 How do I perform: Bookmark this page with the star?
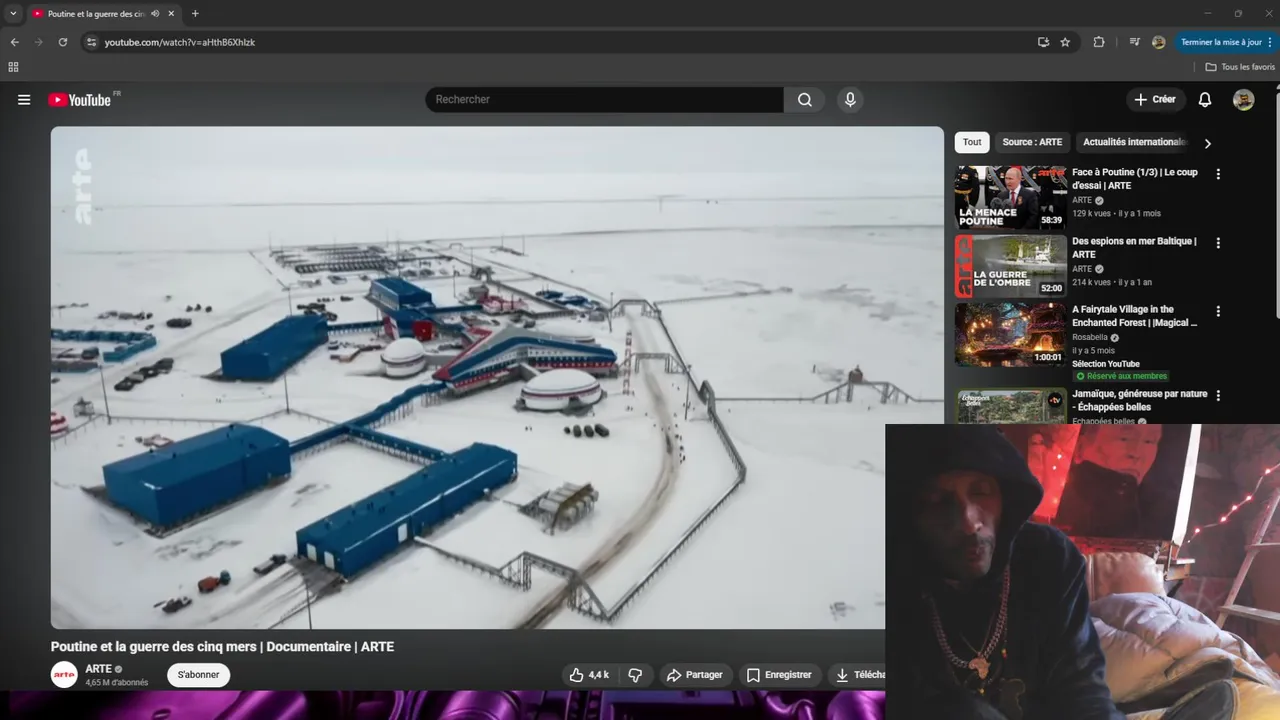[1065, 42]
